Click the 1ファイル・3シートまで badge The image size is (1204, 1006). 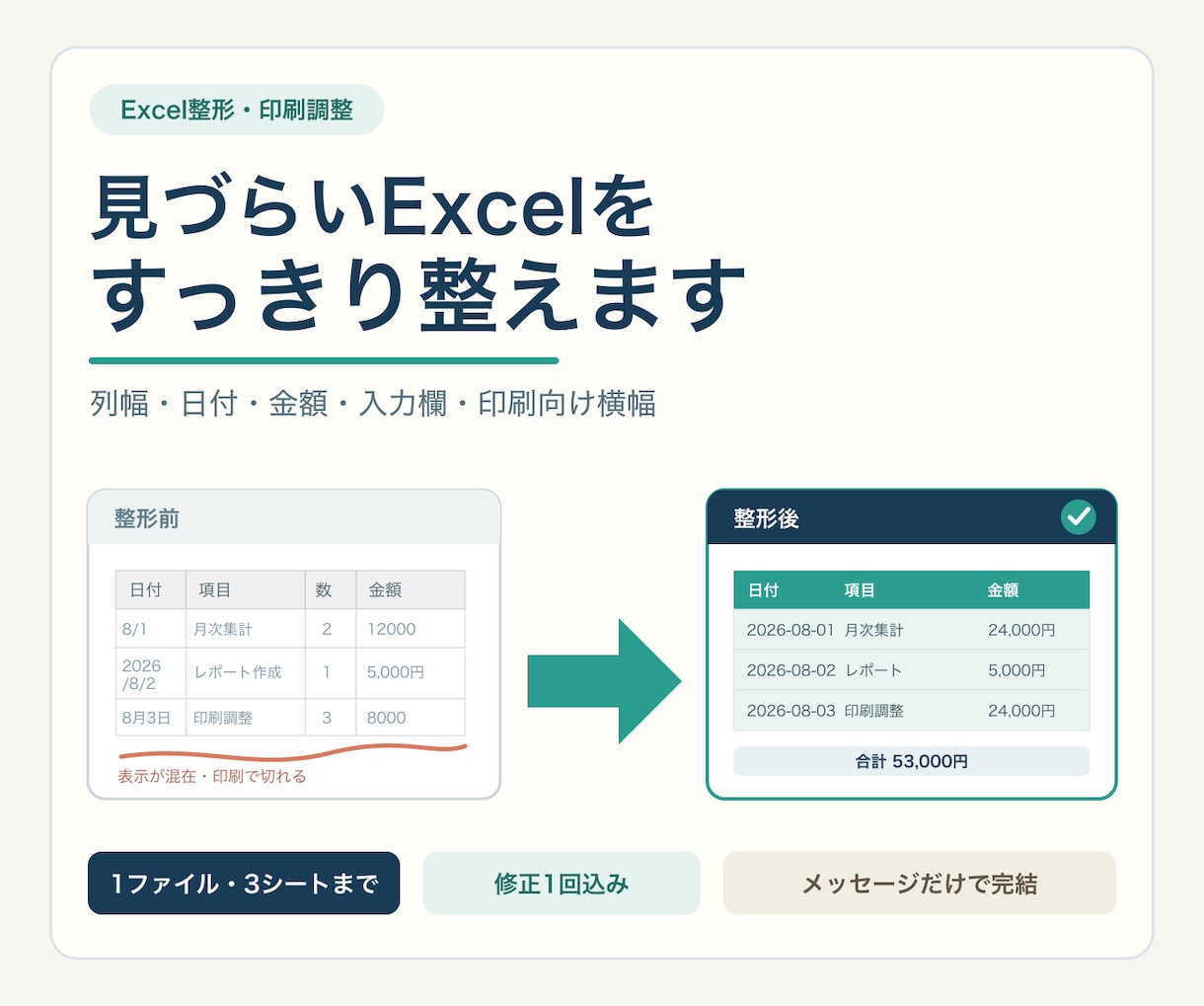pyautogui.click(x=244, y=884)
